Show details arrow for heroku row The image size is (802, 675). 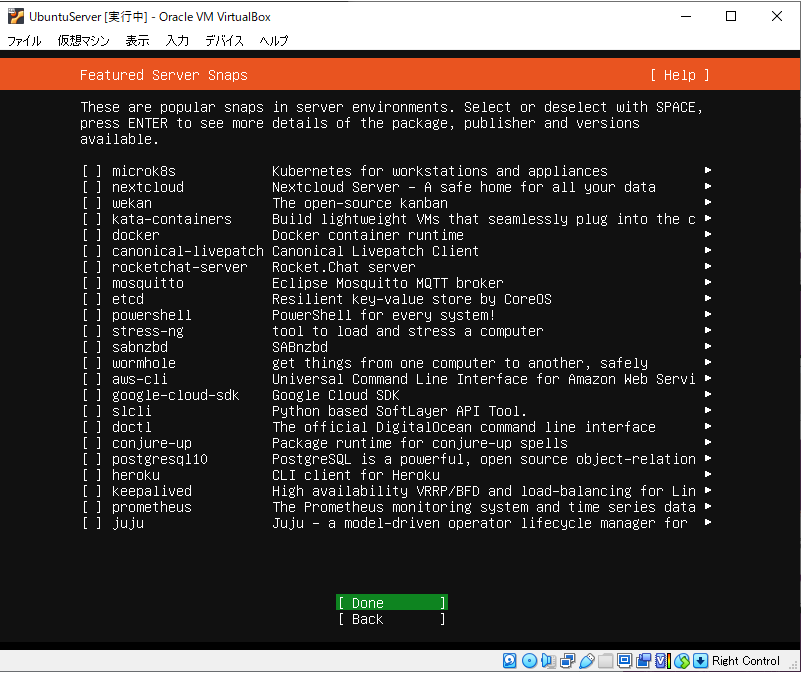pyautogui.click(x=708, y=475)
